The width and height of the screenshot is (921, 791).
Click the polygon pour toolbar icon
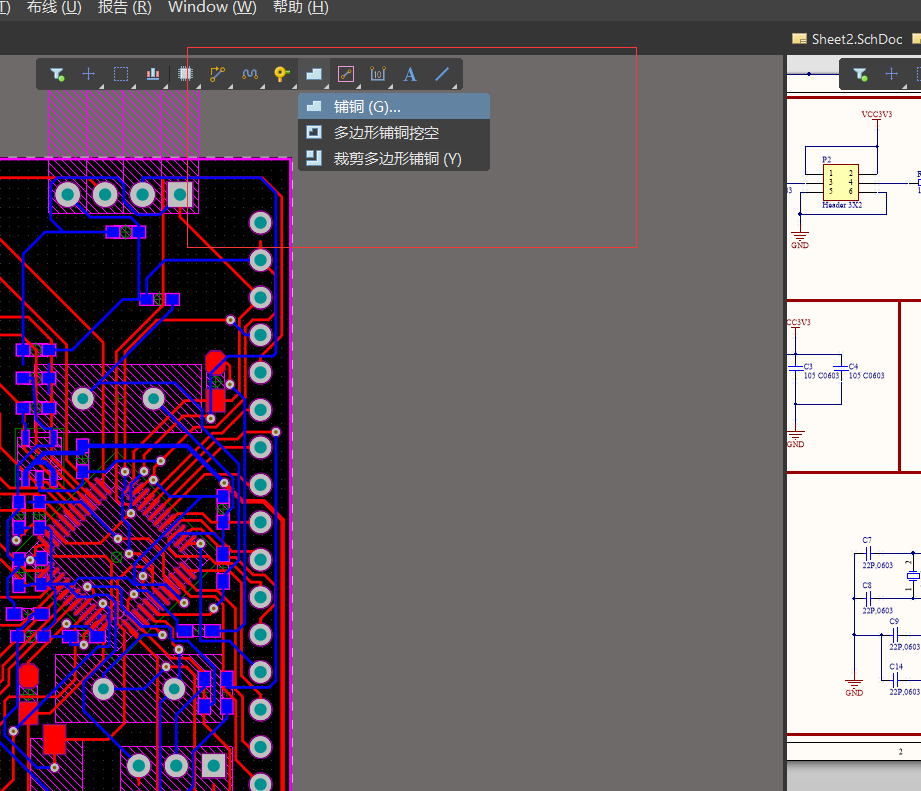point(314,74)
